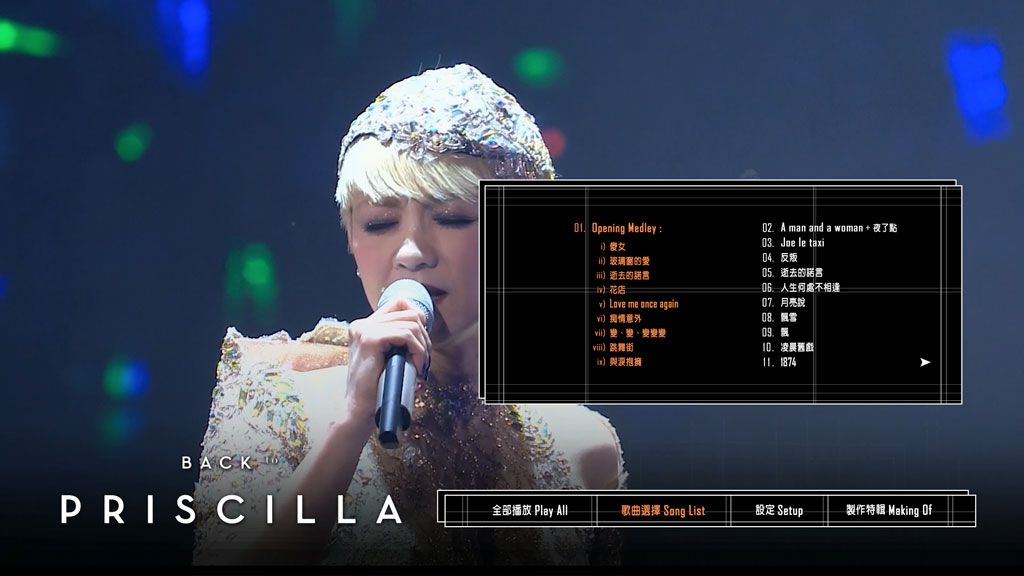Play track 05 逝去的諾言
Image resolution: width=1024 pixels, height=576 pixels.
tap(792, 273)
